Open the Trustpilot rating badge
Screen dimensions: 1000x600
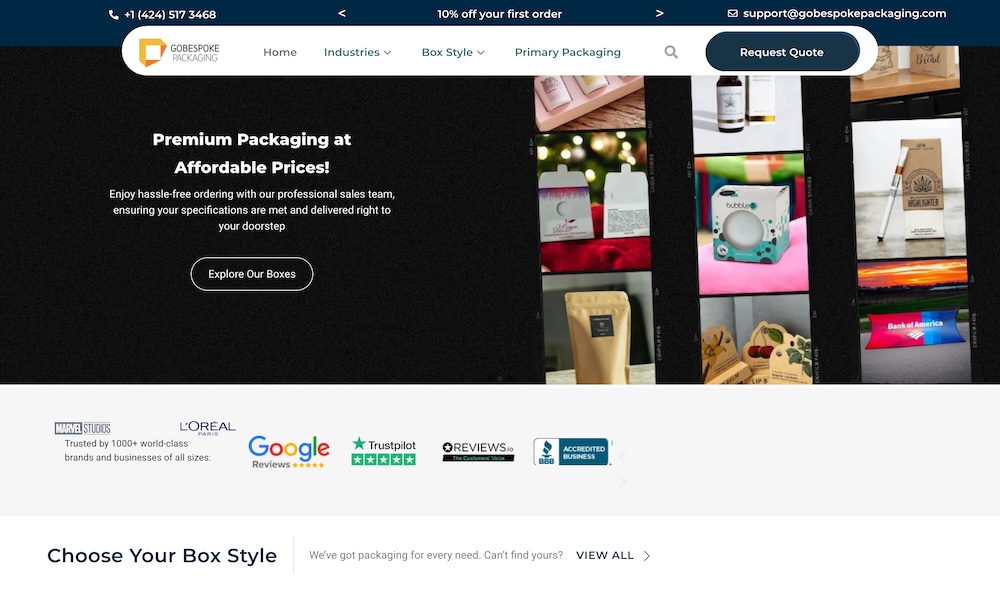(383, 452)
